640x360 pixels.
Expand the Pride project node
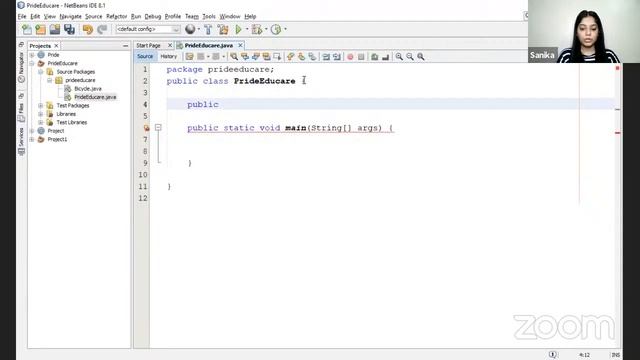coord(32,55)
